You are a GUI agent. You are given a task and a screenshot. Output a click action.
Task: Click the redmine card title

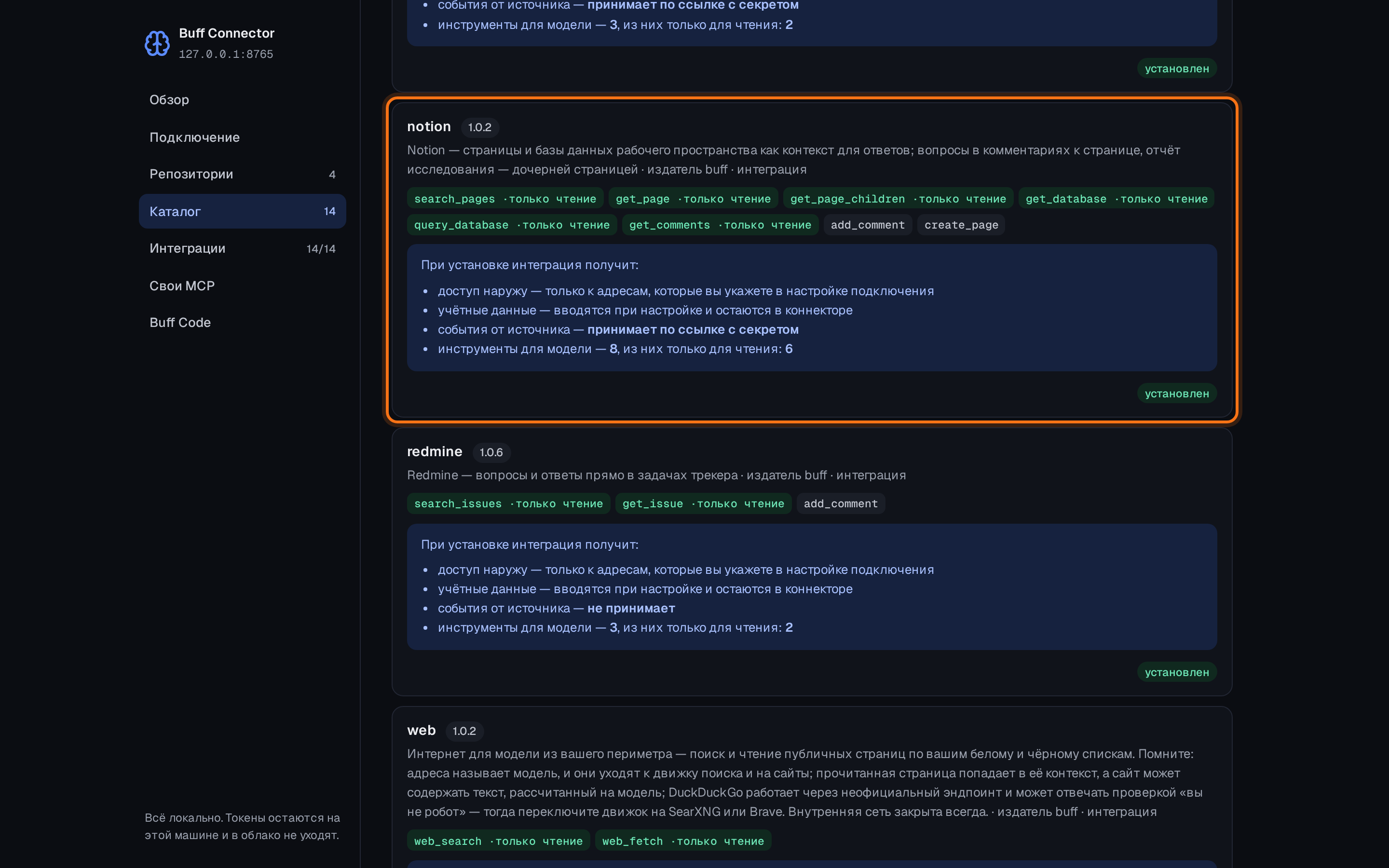coord(435,451)
